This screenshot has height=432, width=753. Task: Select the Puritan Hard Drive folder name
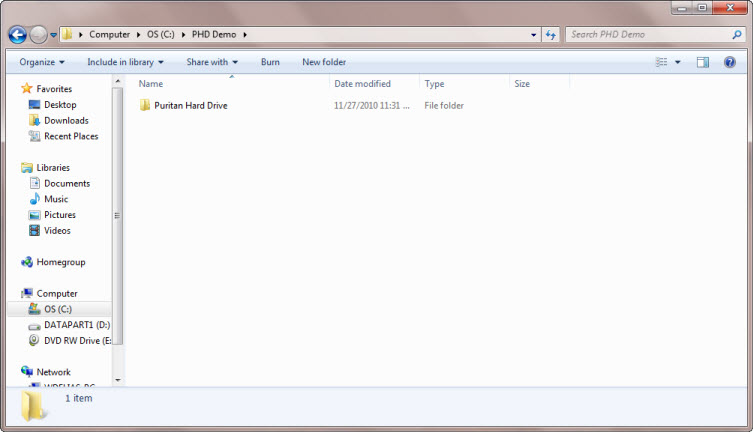pos(191,106)
